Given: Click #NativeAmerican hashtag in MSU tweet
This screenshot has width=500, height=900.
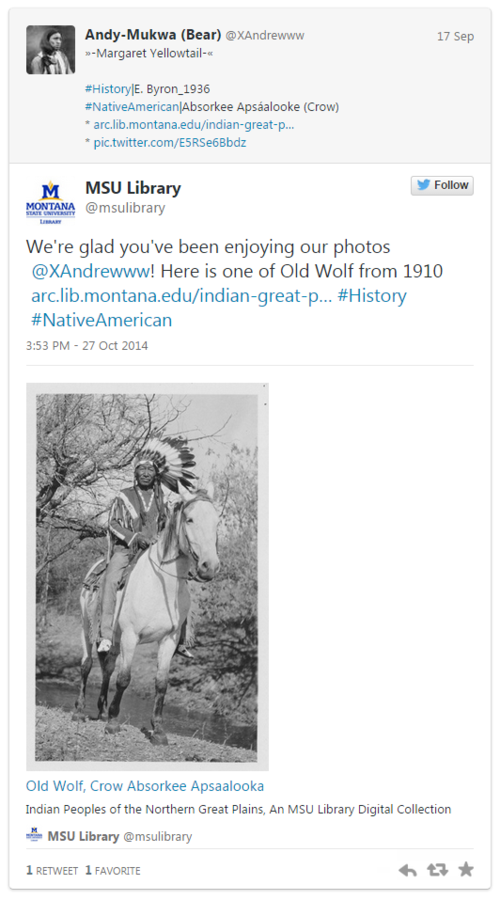Looking at the screenshot, I should click(102, 320).
